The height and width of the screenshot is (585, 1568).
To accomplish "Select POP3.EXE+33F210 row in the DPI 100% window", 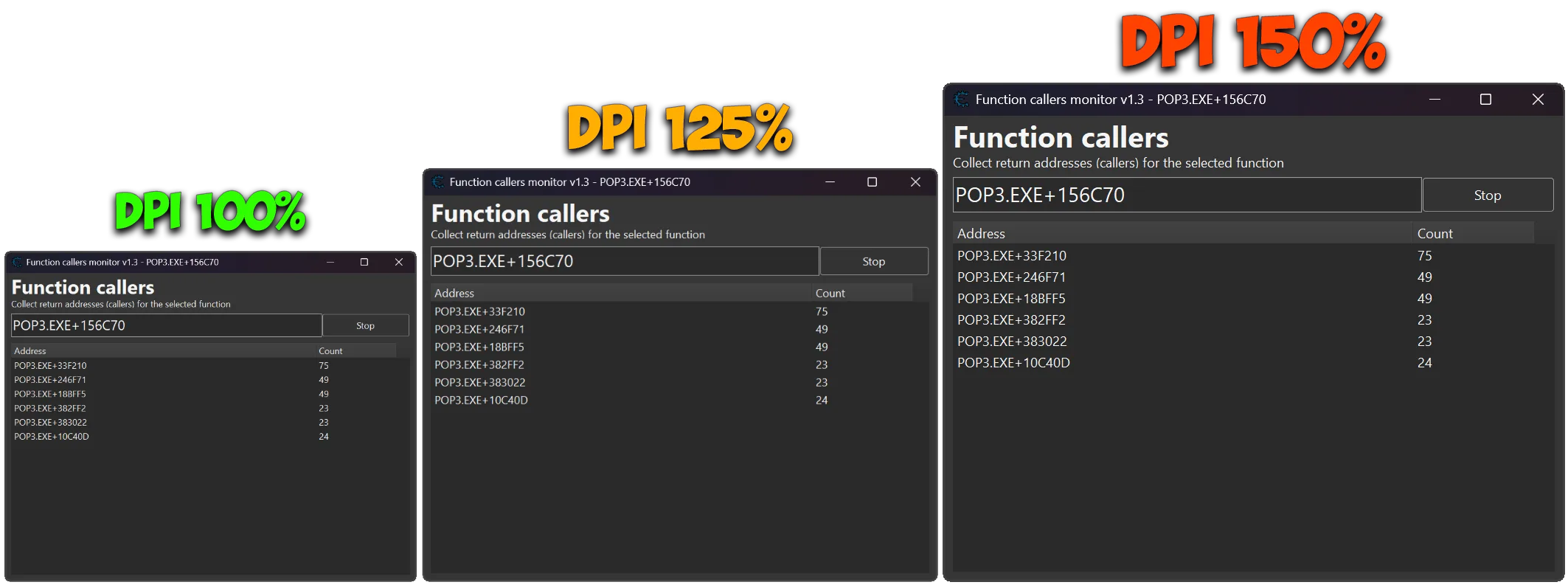I will [x=210, y=365].
